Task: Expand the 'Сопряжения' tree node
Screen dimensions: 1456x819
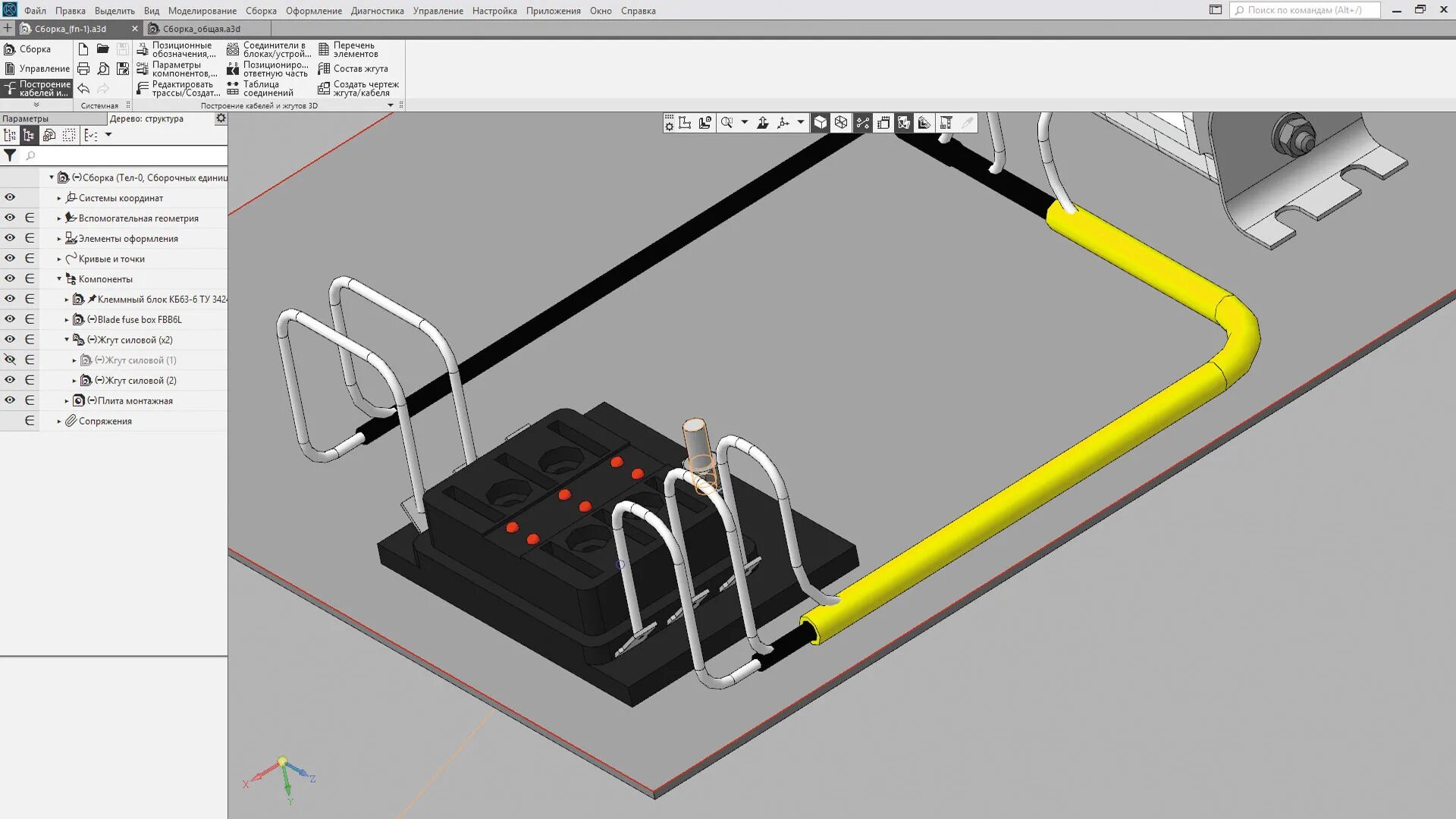Action: 59,421
